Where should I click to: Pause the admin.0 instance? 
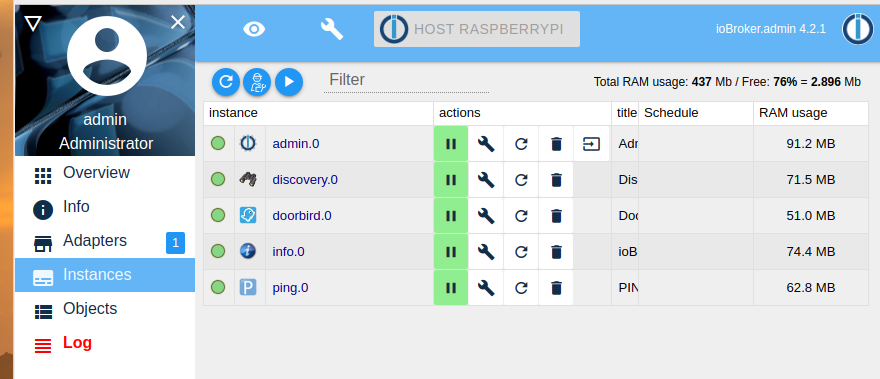click(x=451, y=144)
